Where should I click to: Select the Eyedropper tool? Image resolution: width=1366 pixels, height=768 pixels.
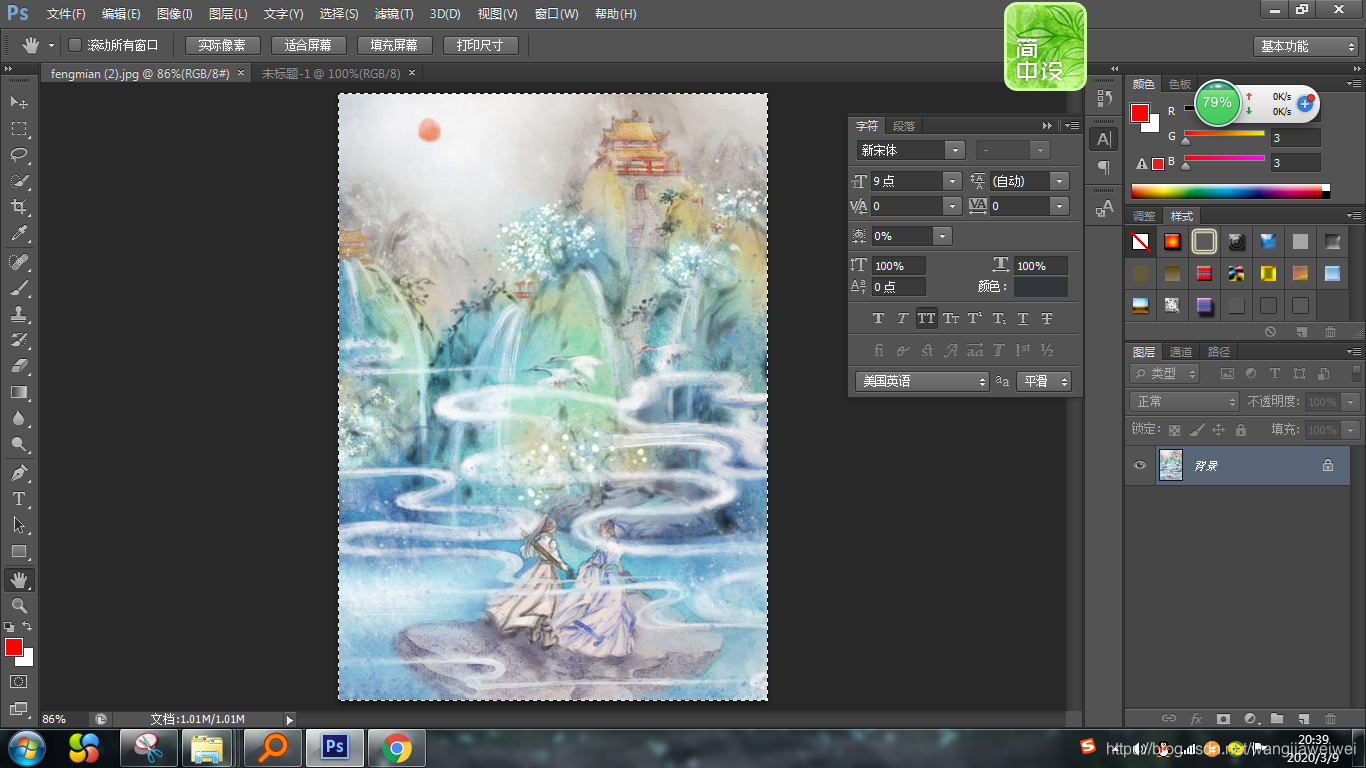tap(19, 234)
